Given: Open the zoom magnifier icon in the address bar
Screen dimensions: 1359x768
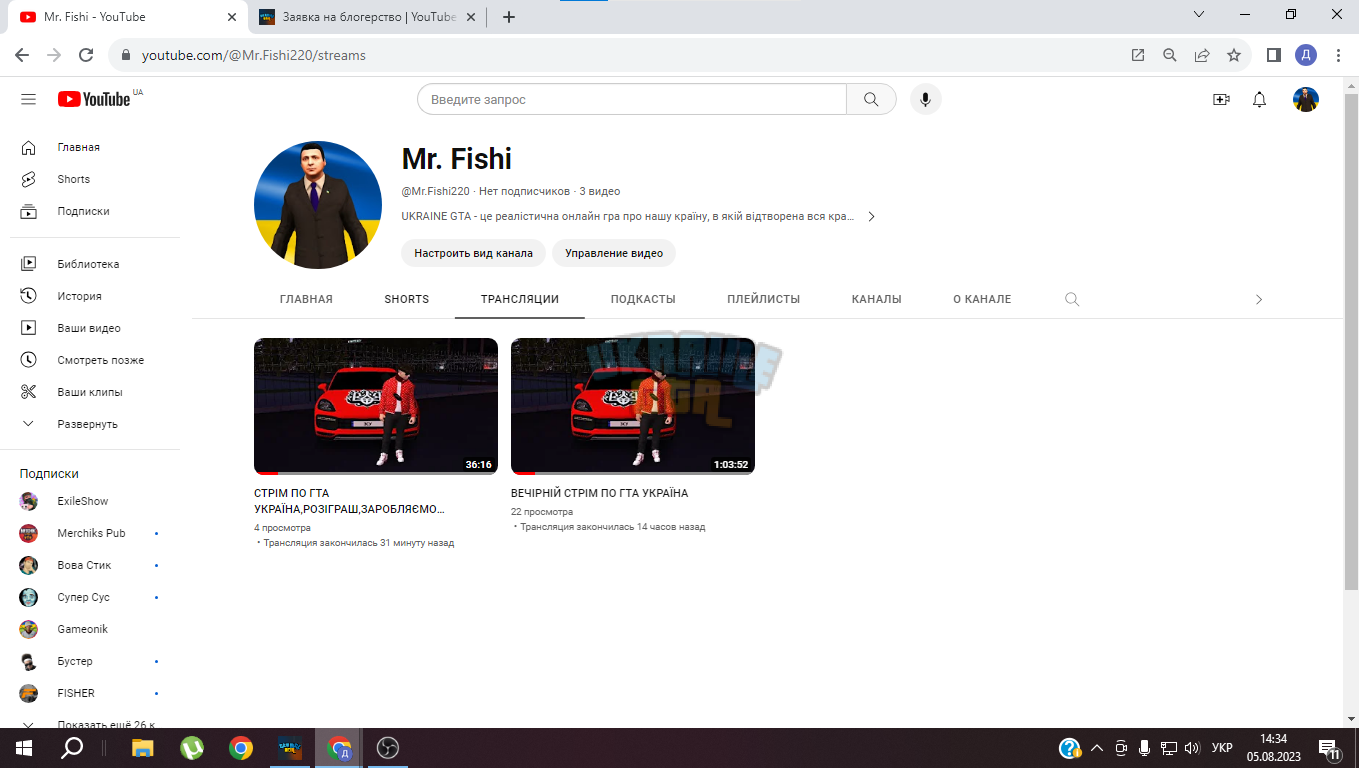Looking at the screenshot, I should pos(1170,55).
